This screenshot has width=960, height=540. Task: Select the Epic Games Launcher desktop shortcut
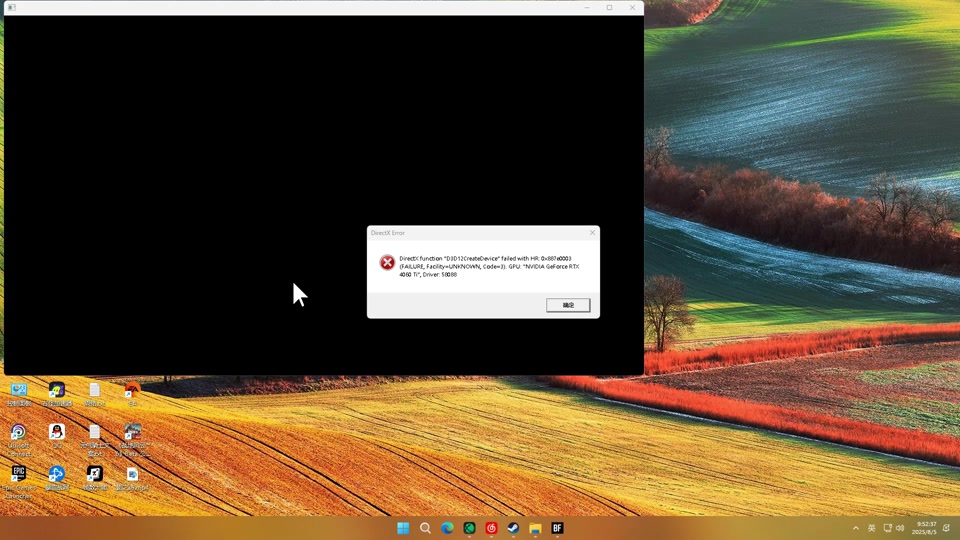tap(18, 475)
